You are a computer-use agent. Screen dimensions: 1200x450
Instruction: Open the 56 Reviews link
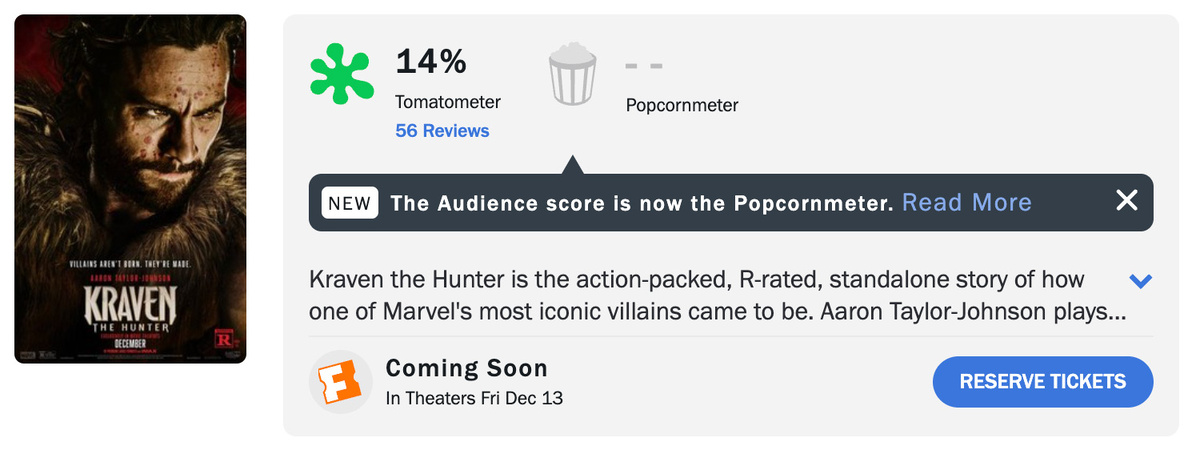[x=442, y=131]
